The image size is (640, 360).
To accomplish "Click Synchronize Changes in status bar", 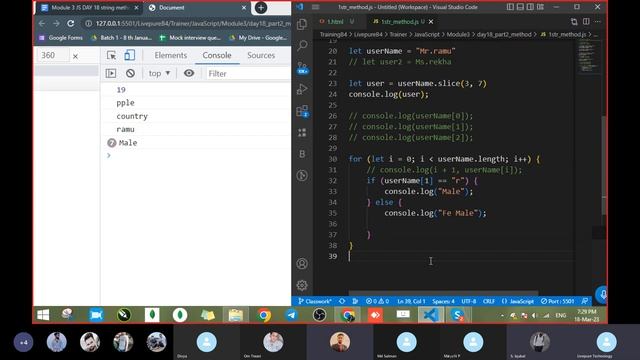I will click(342, 301).
